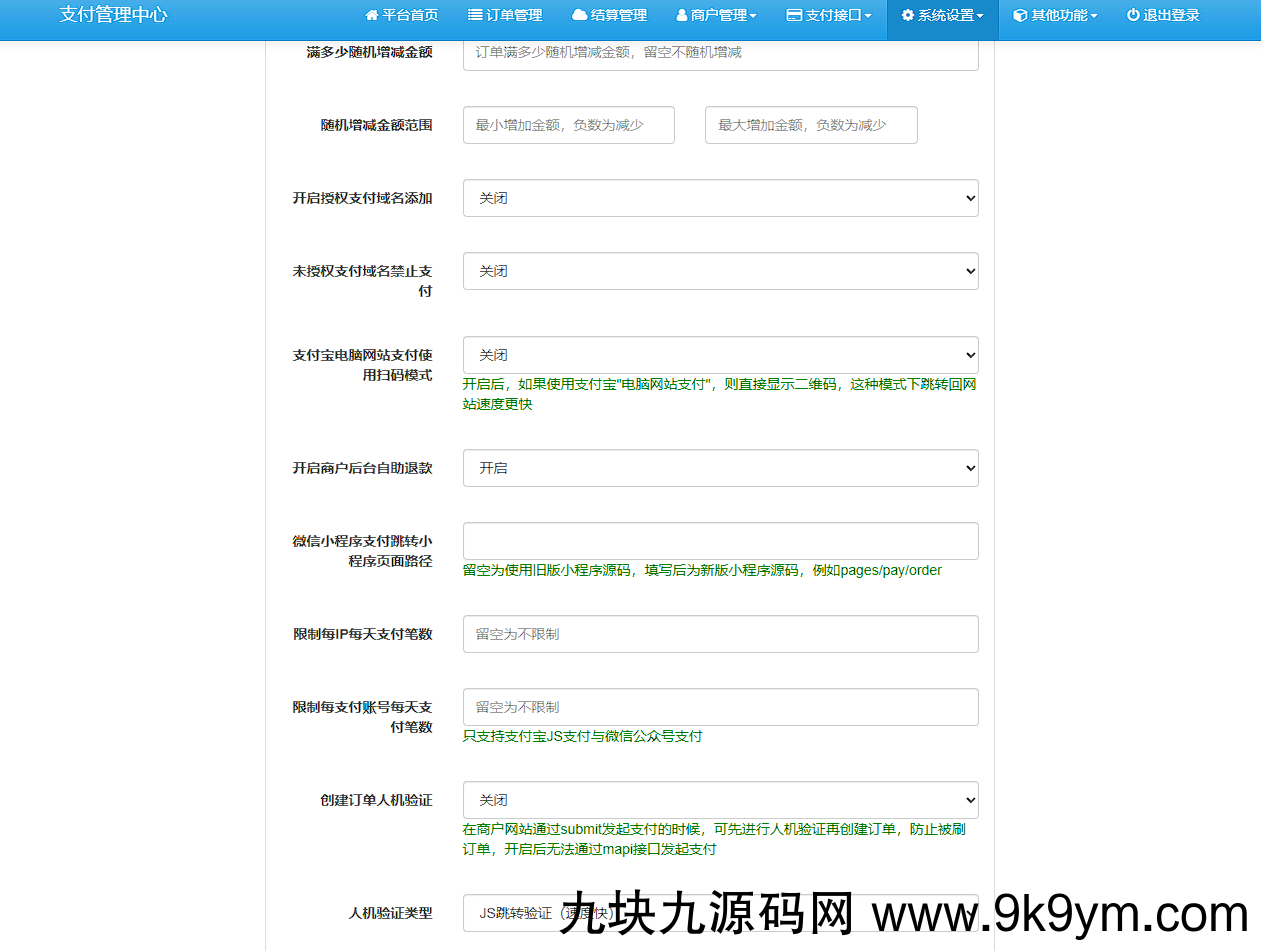This screenshot has height=951, width=1261.
Task: Click the 支付管理中心 brand link
Action: point(113,16)
